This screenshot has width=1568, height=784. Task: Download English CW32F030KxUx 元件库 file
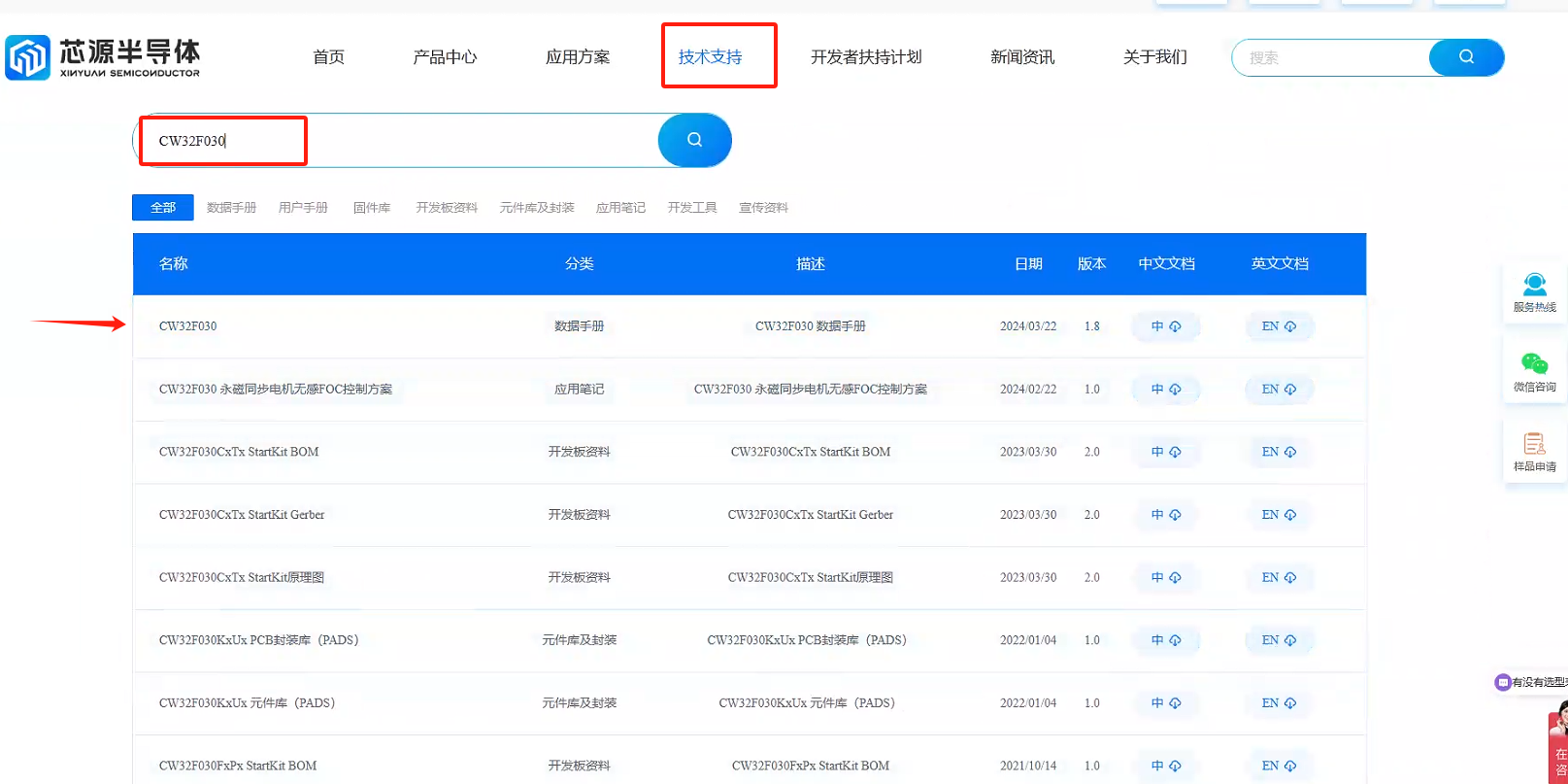(1280, 703)
